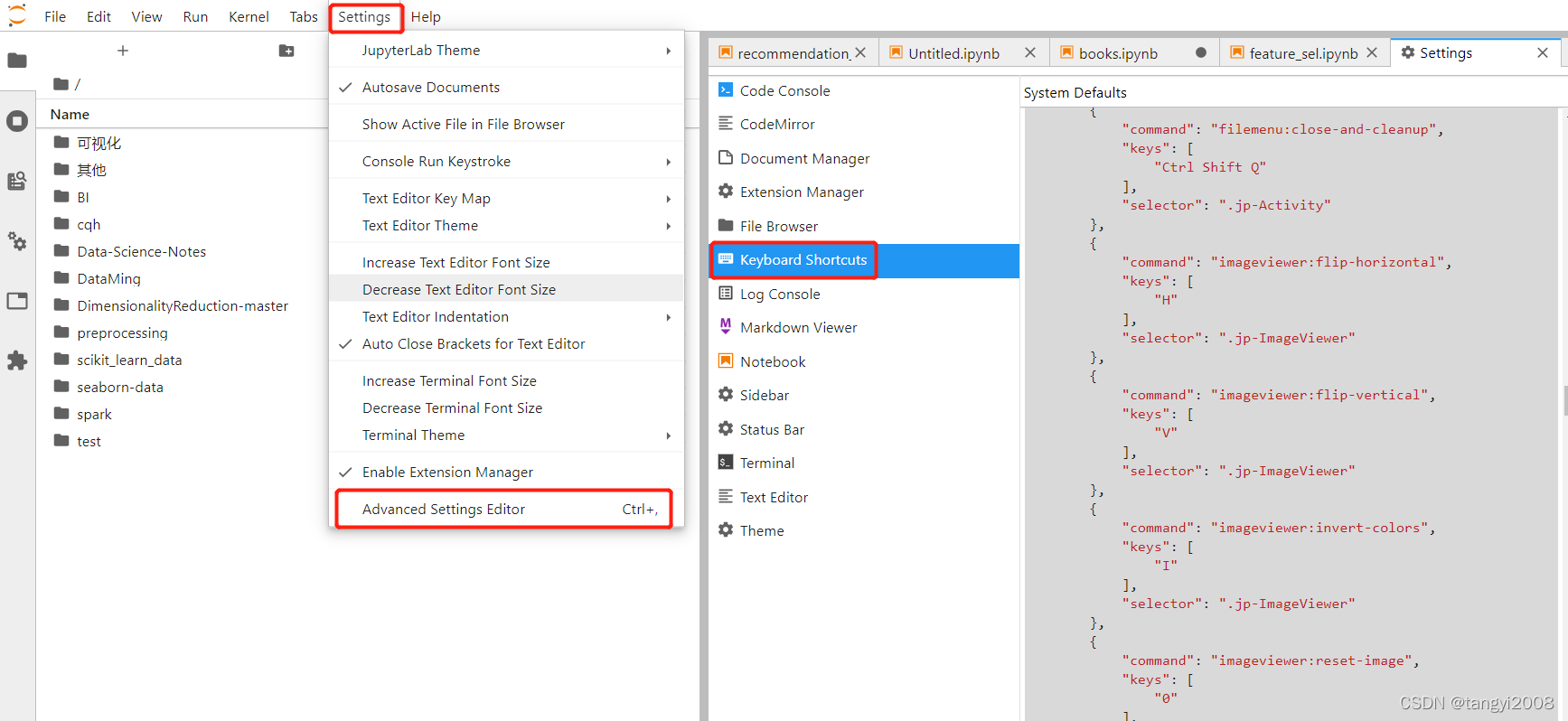Click the New Folder icon
The image size is (1568, 721).
point(286,51)
